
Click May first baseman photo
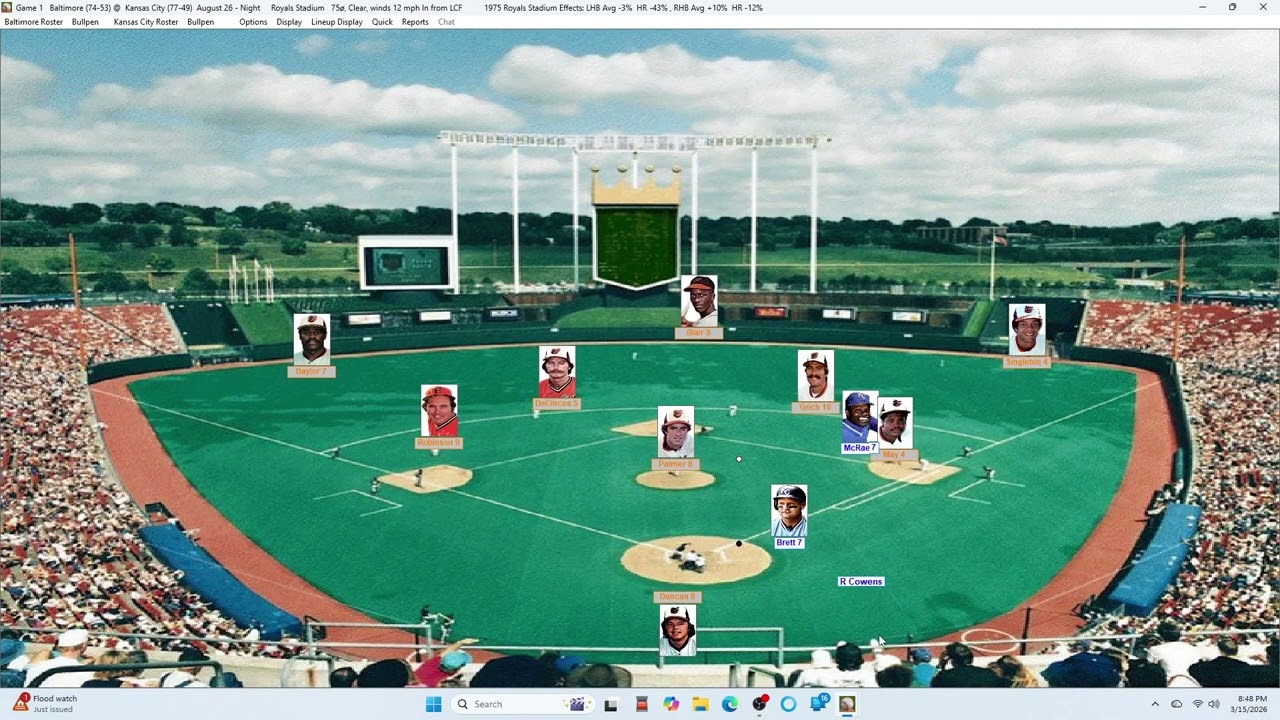pos(895,423)
